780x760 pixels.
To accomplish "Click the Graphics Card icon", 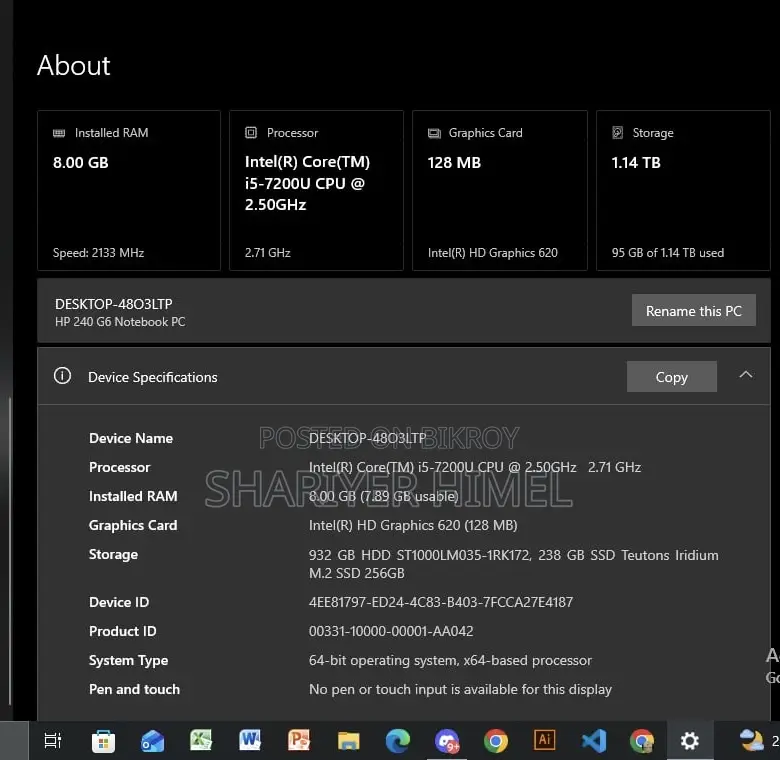I will pos(434,133).
